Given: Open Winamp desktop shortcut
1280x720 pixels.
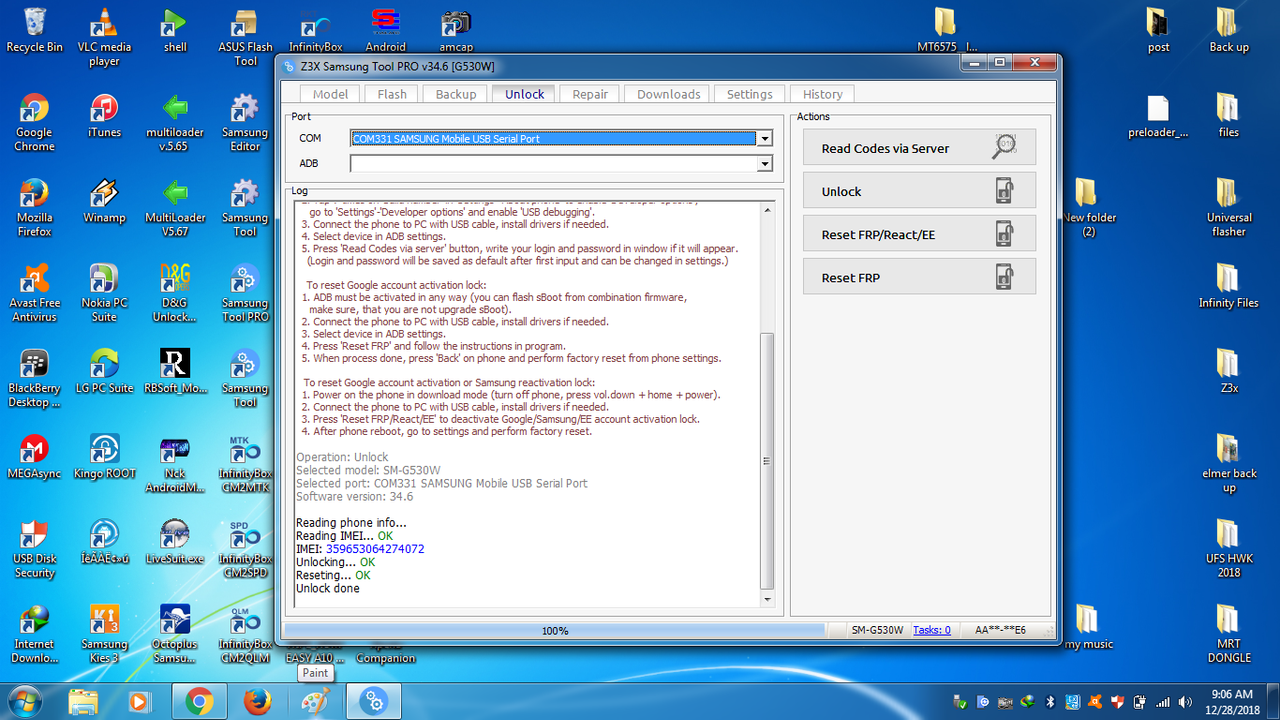Looking at the screenshot, I should [x=104, y=200].
